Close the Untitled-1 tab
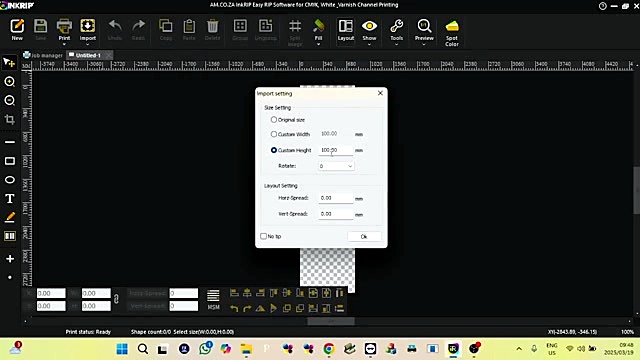This screenshot has width=640, height=360. (108, 55)
